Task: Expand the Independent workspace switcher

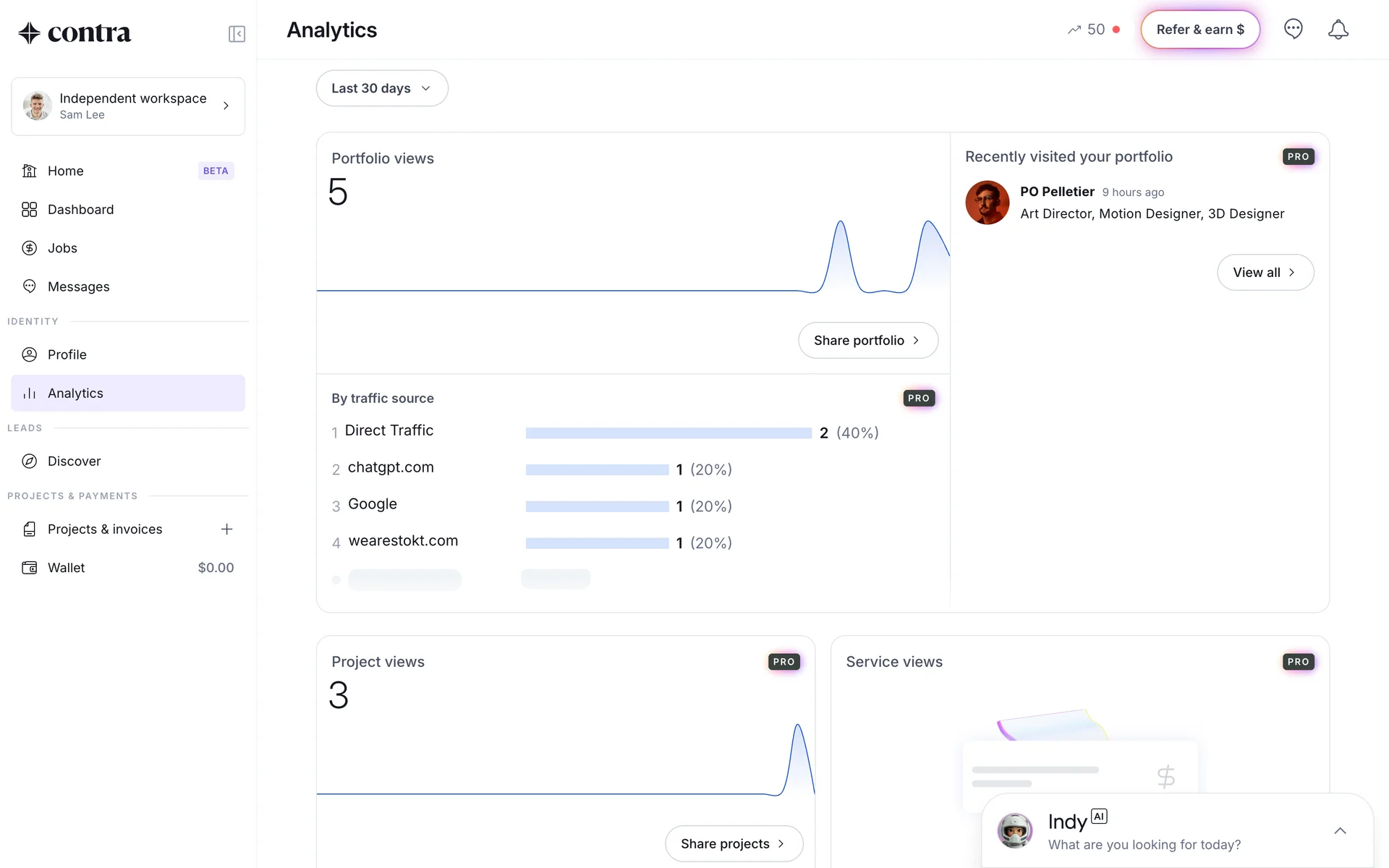Action: (x=128, y=106)
